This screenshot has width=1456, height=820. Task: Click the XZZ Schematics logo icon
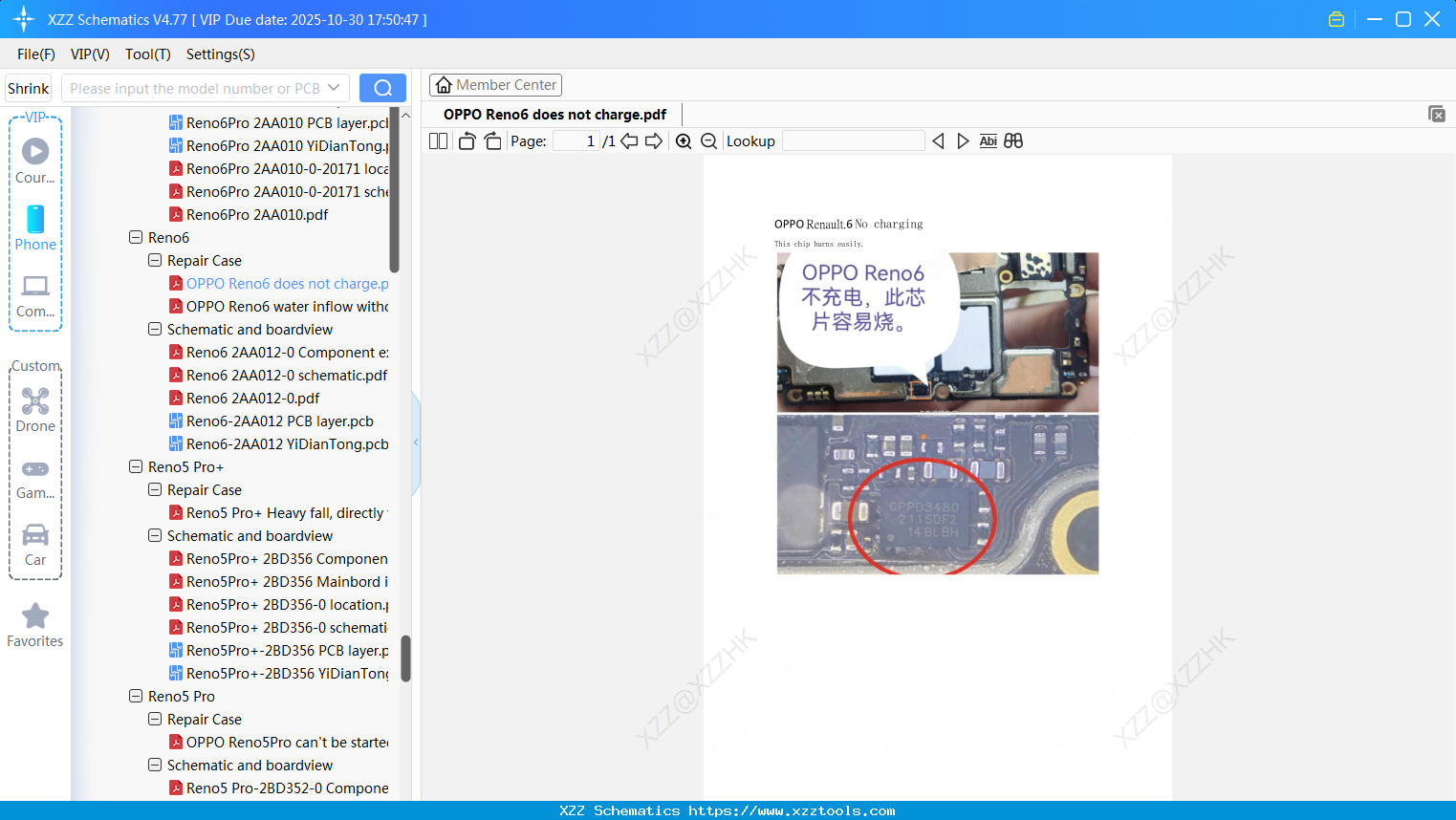(x=24, y=19)
